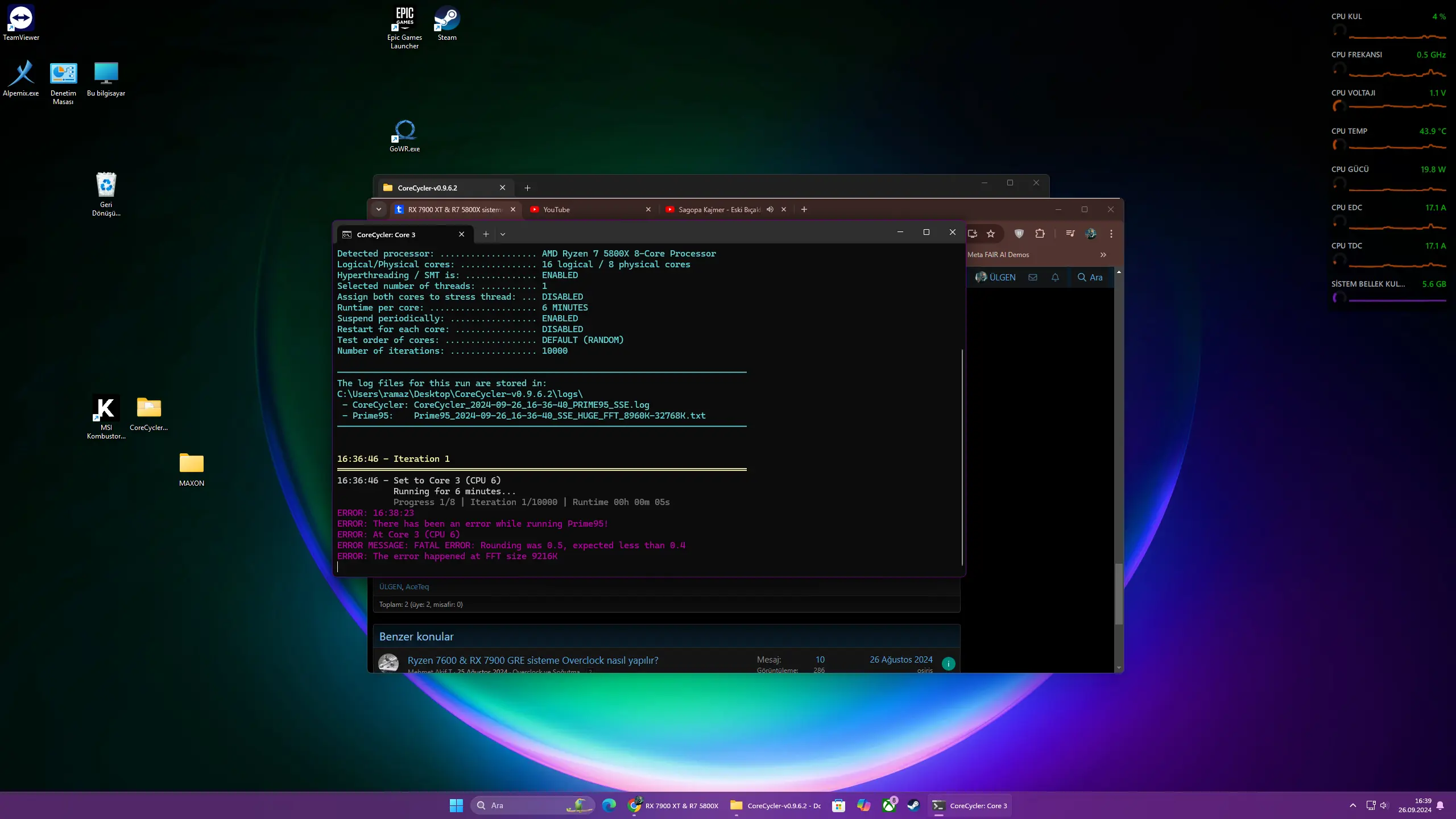1456x819 pixels.
Task: Open the MSI Kombustor desktop shortcut
Action: 106,417
